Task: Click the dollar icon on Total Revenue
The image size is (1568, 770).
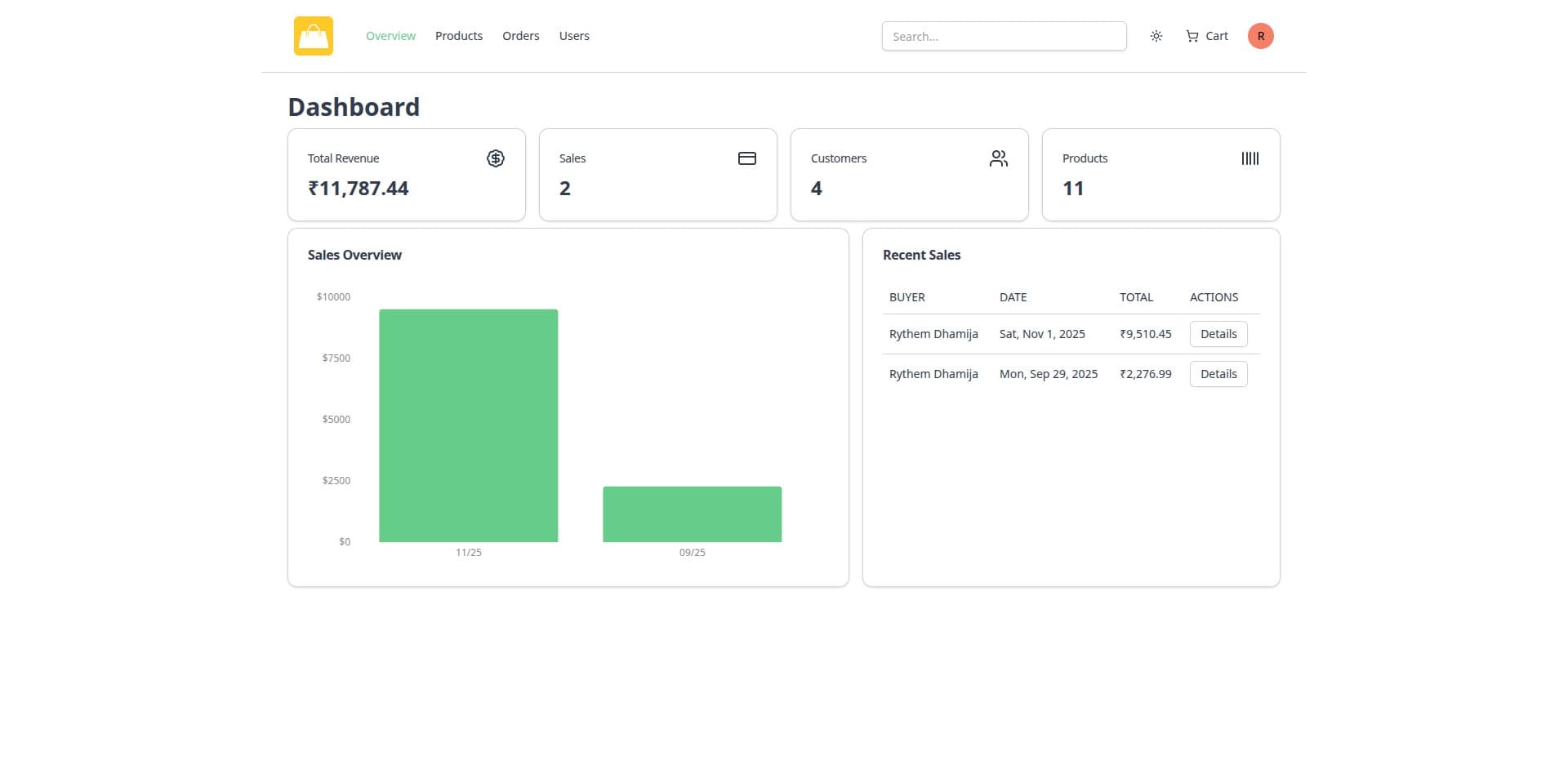Action: click(x=496, y=158)
